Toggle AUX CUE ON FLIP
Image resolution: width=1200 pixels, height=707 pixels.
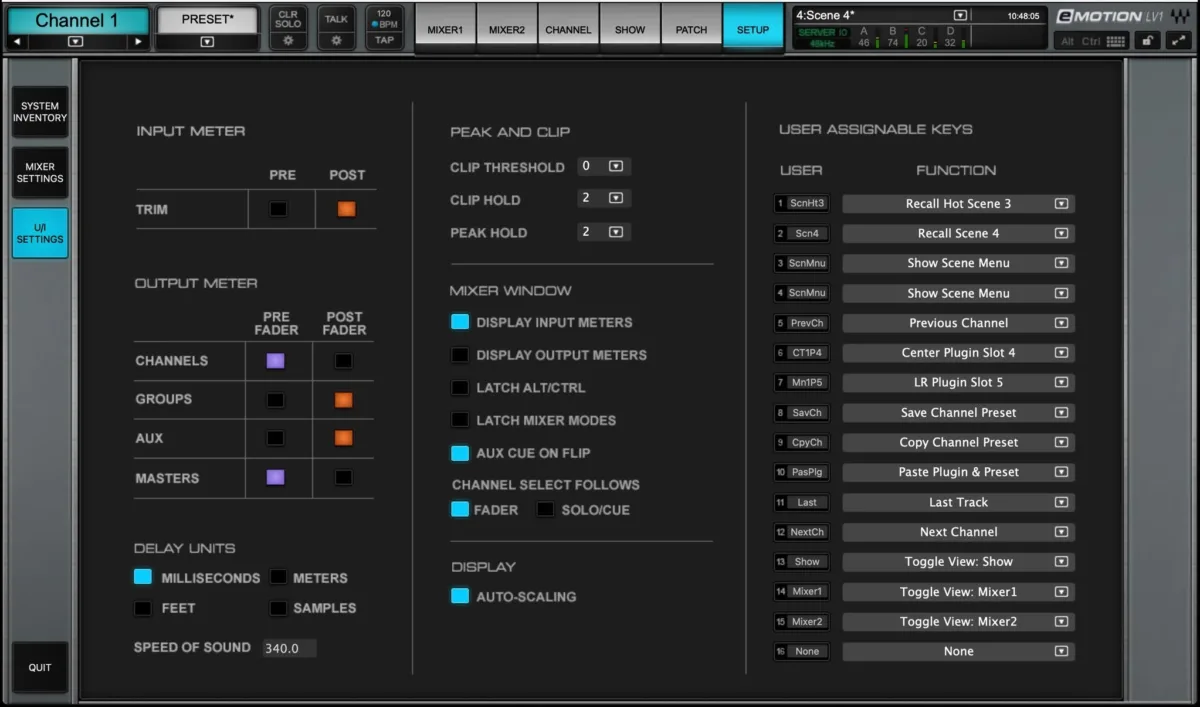(x=460, y=453)
